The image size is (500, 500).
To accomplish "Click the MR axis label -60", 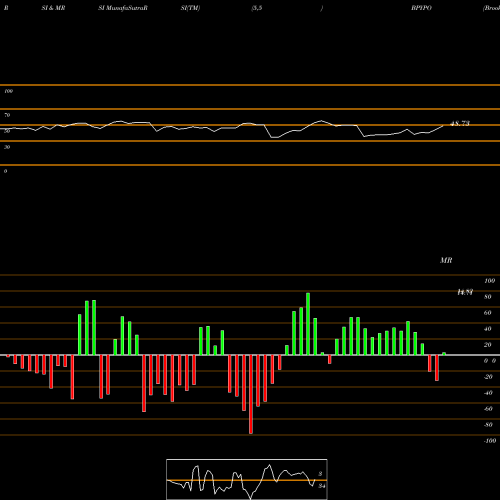I will tap(488, 409).
